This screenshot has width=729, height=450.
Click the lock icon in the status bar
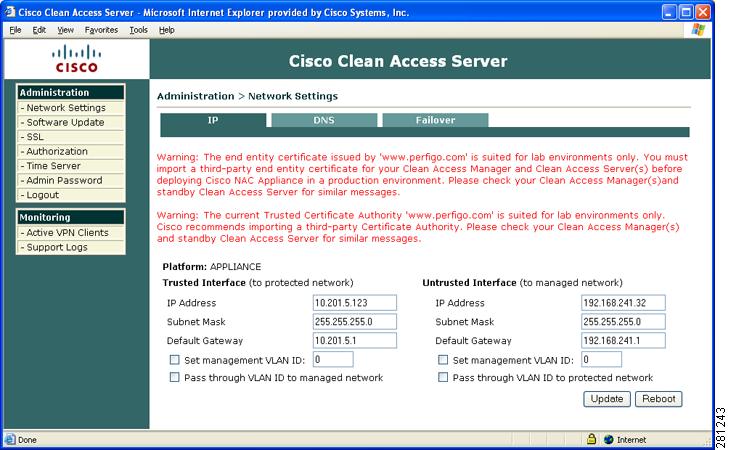[591, 439]
